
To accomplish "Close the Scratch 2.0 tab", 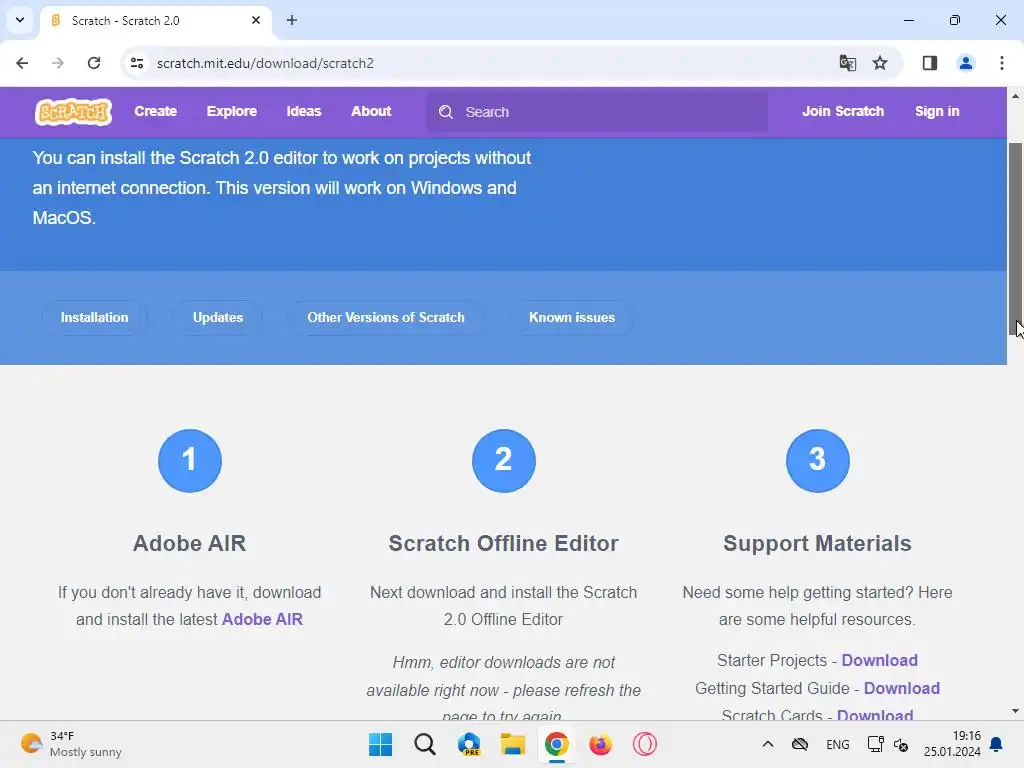I will pos(256,20).
